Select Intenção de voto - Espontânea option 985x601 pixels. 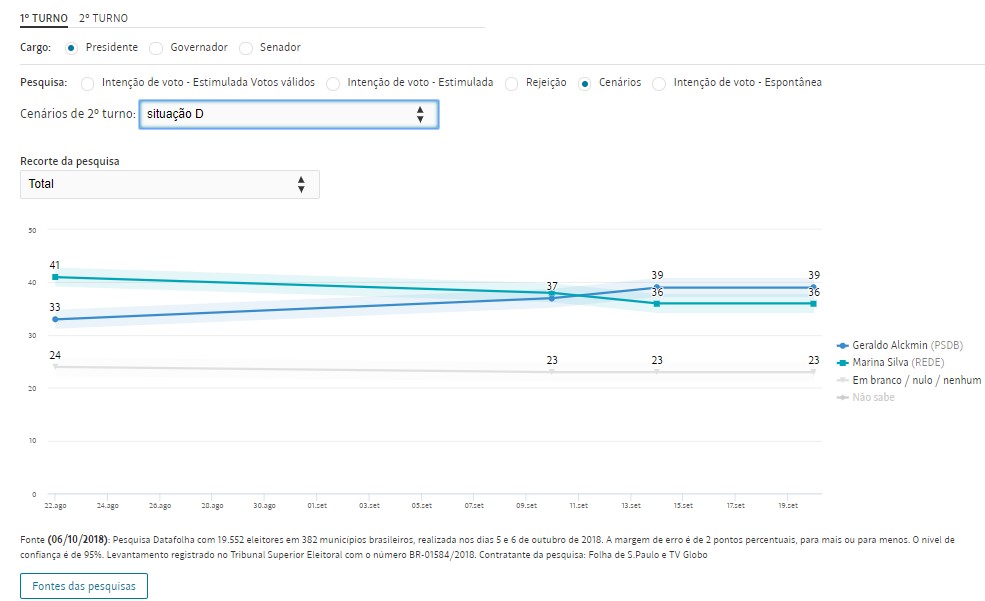(659, 83)
